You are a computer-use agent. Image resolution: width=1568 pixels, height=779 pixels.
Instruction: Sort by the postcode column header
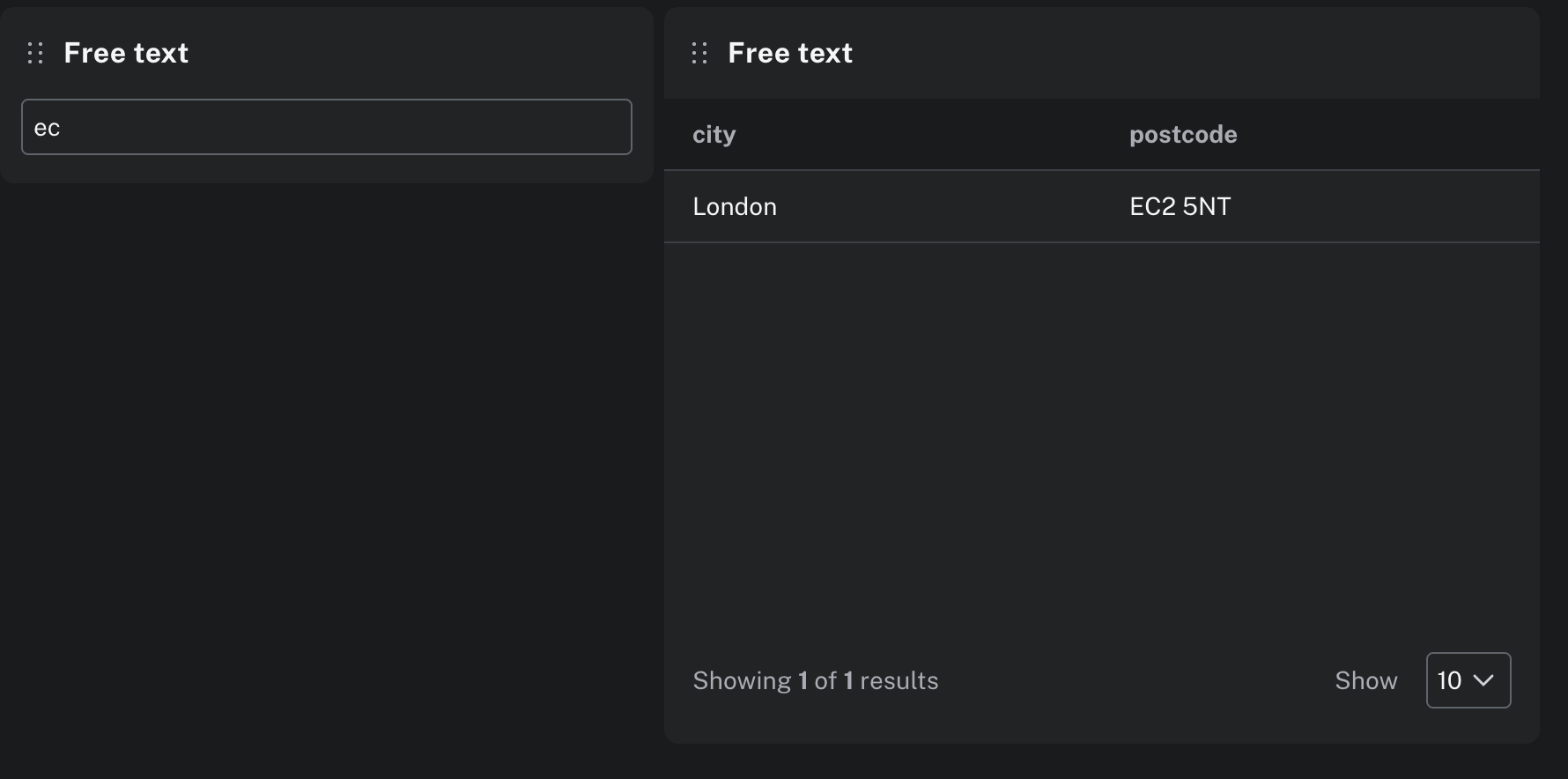click(1182, 135)
